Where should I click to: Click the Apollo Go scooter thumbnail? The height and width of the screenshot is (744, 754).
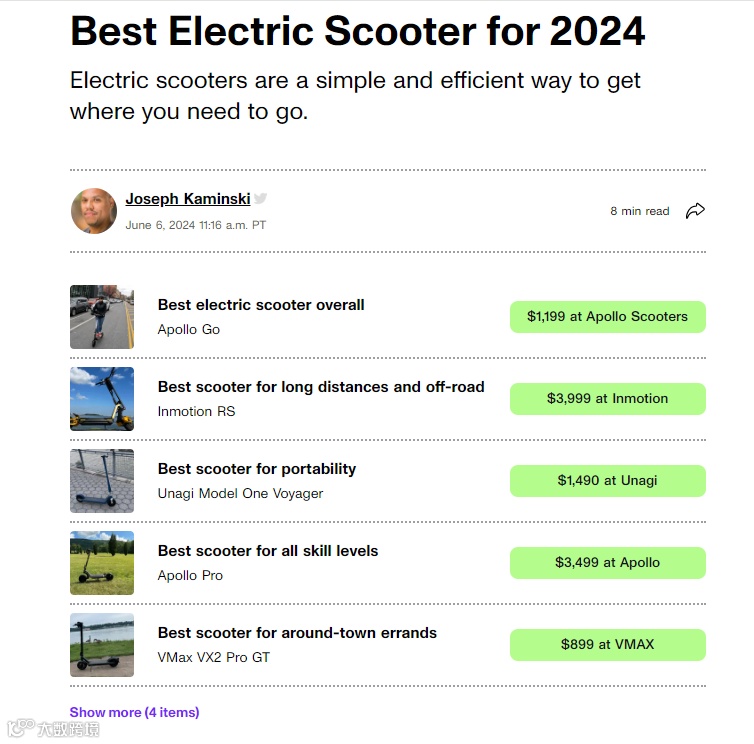pyautogui.click(x=102, y=317)
